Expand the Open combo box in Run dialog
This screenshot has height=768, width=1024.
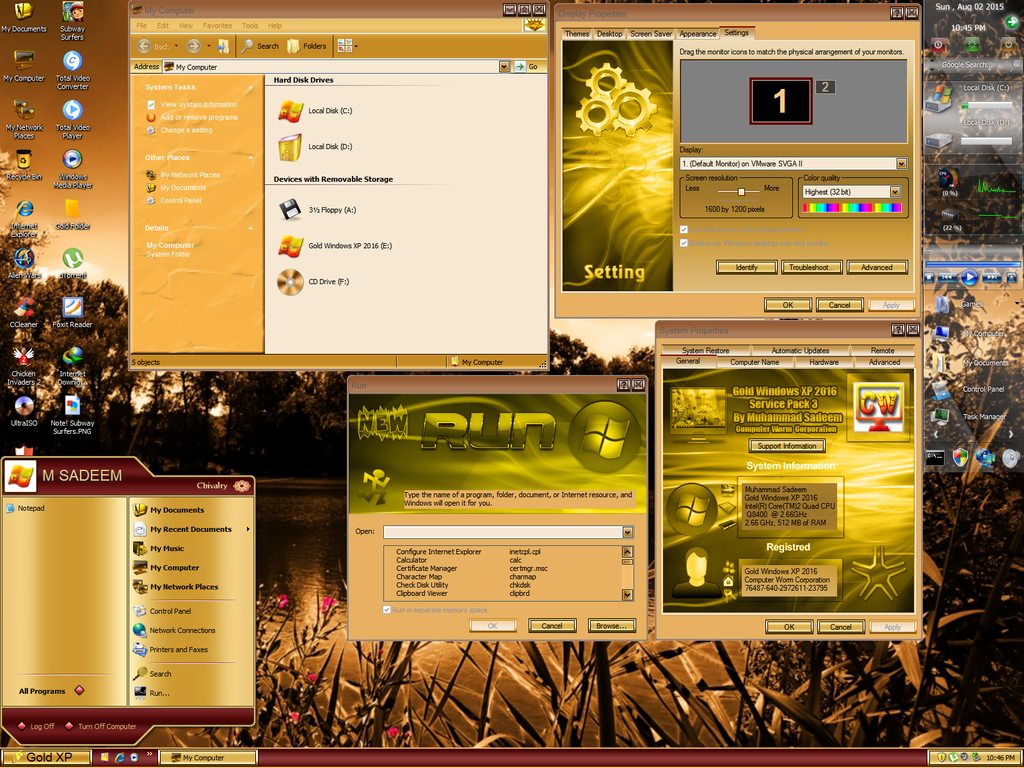click(x=629, y=531)
